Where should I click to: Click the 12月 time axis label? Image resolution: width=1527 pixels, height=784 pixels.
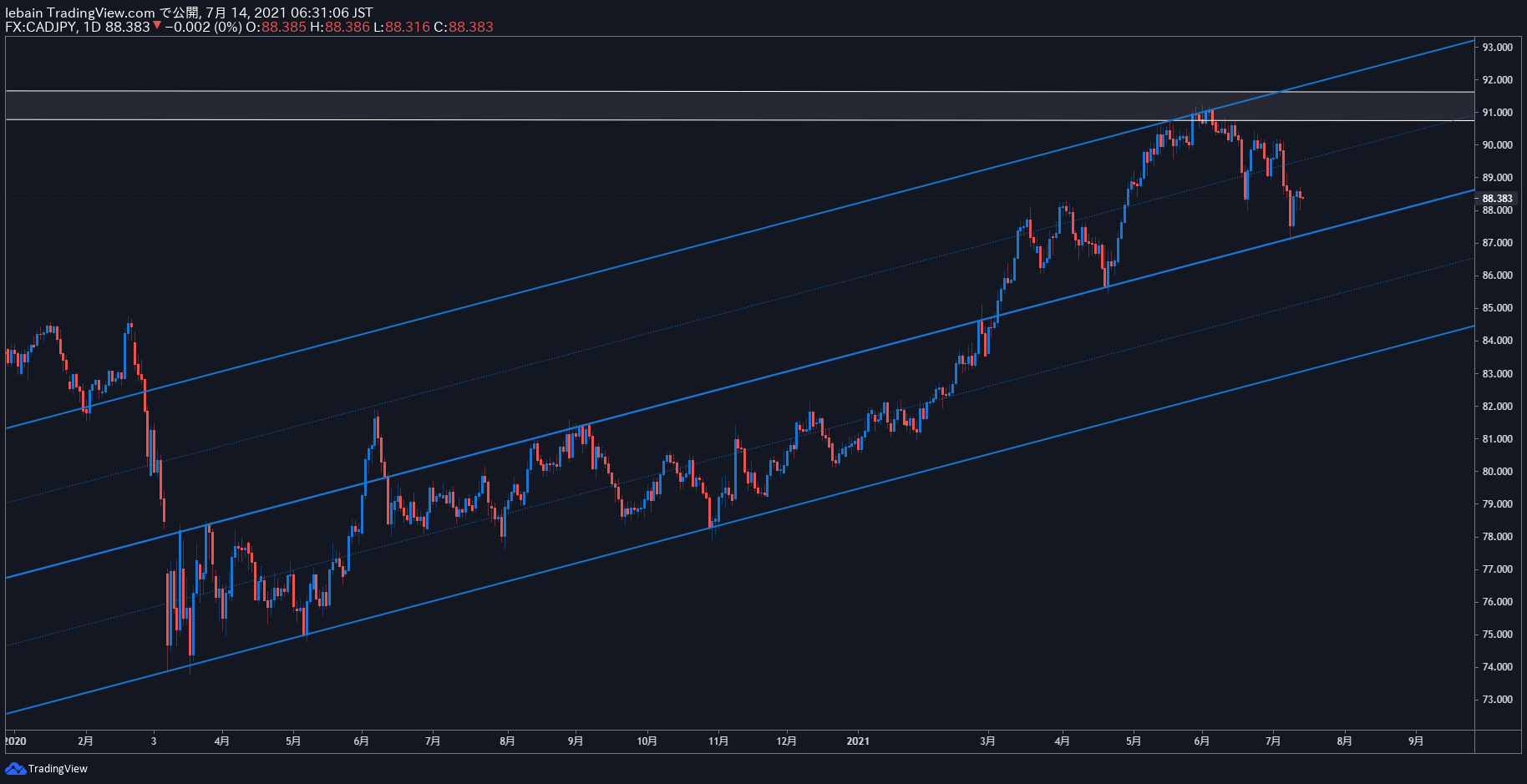tap(786, 741)
